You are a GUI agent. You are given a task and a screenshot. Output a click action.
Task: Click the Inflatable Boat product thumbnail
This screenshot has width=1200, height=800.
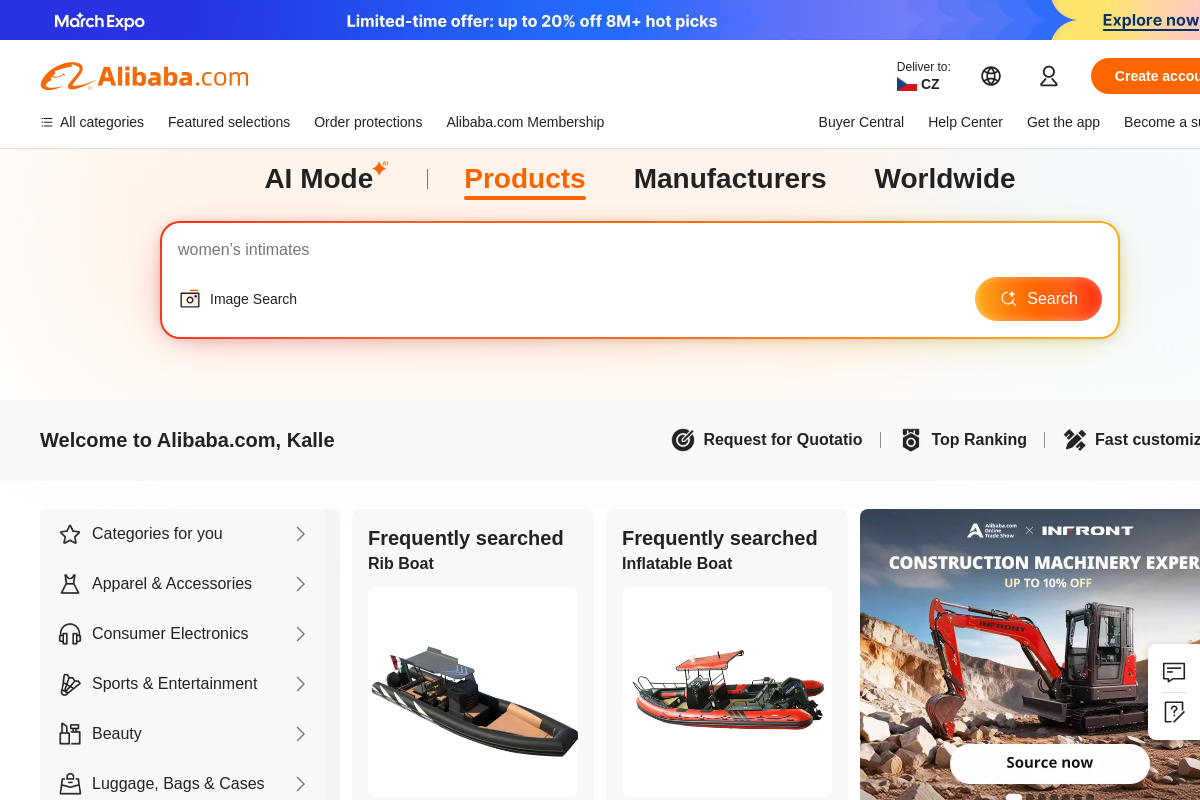click(x=727, y=692)
